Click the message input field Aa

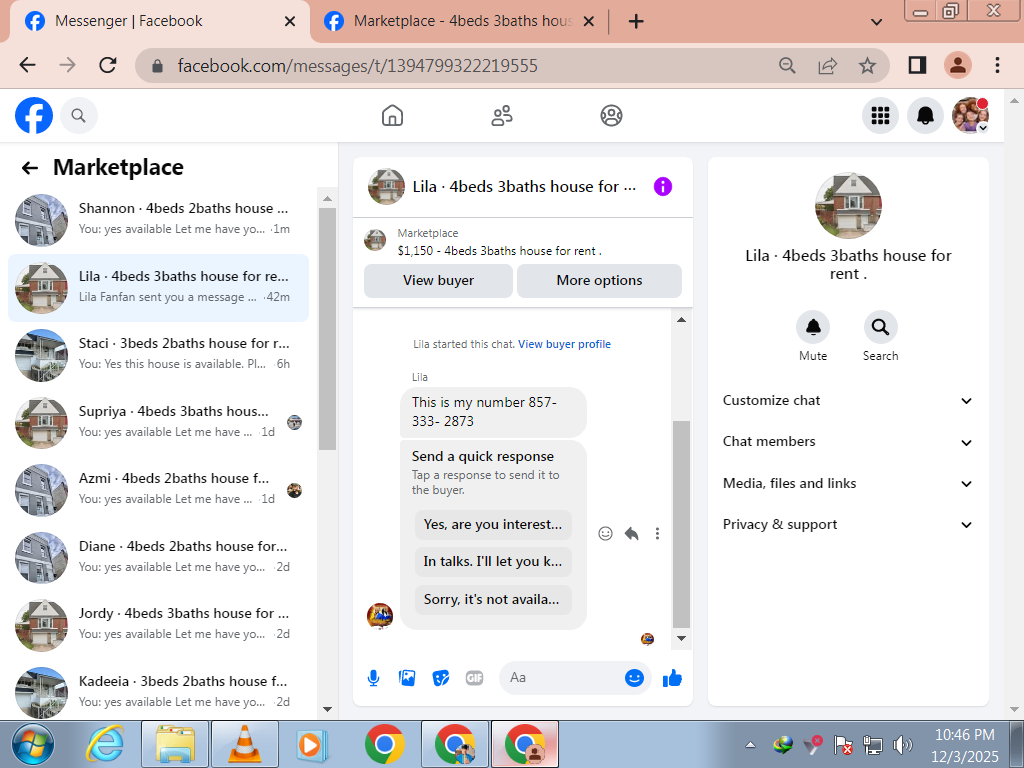562,678
